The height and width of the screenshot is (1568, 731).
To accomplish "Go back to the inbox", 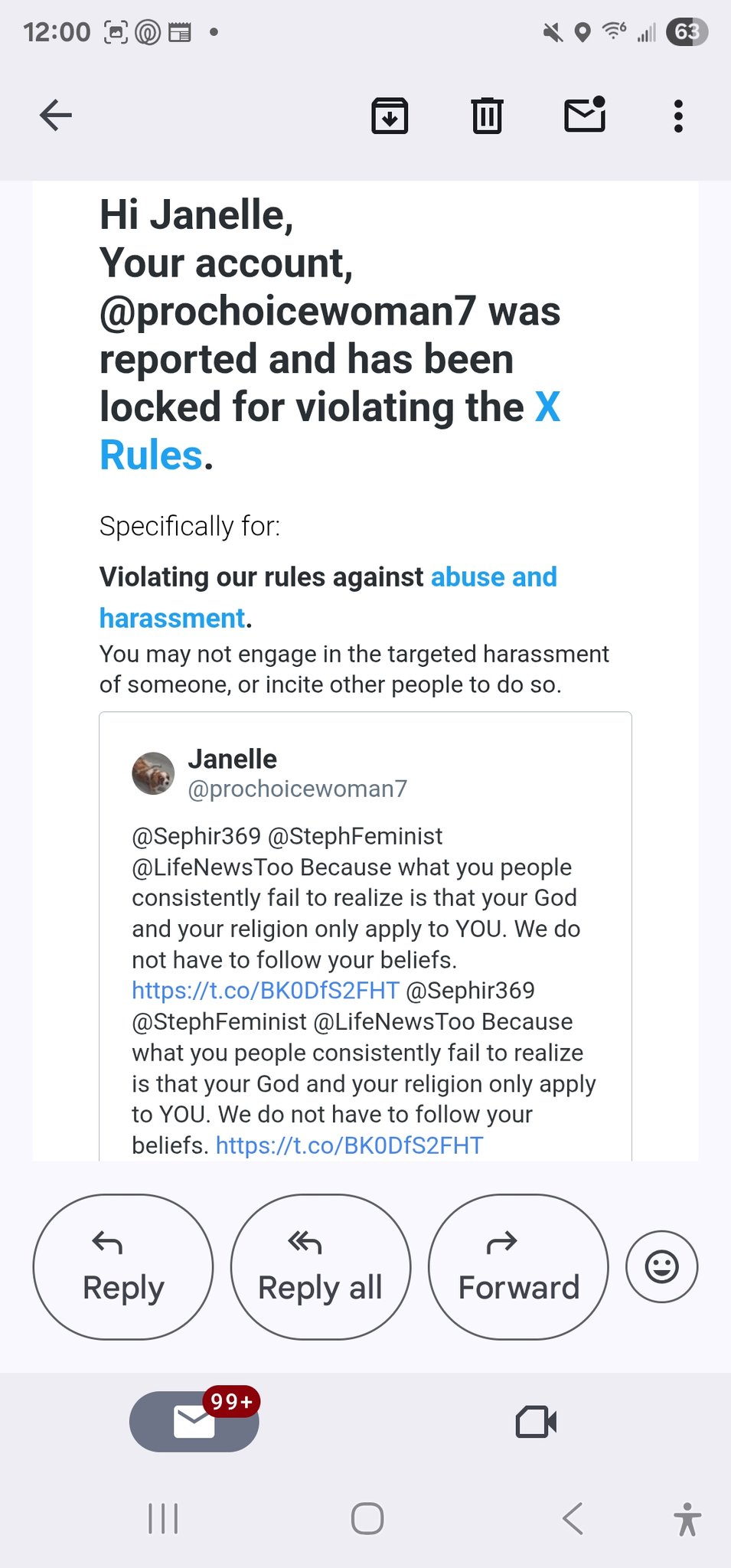I will click(x=56, y=116).
